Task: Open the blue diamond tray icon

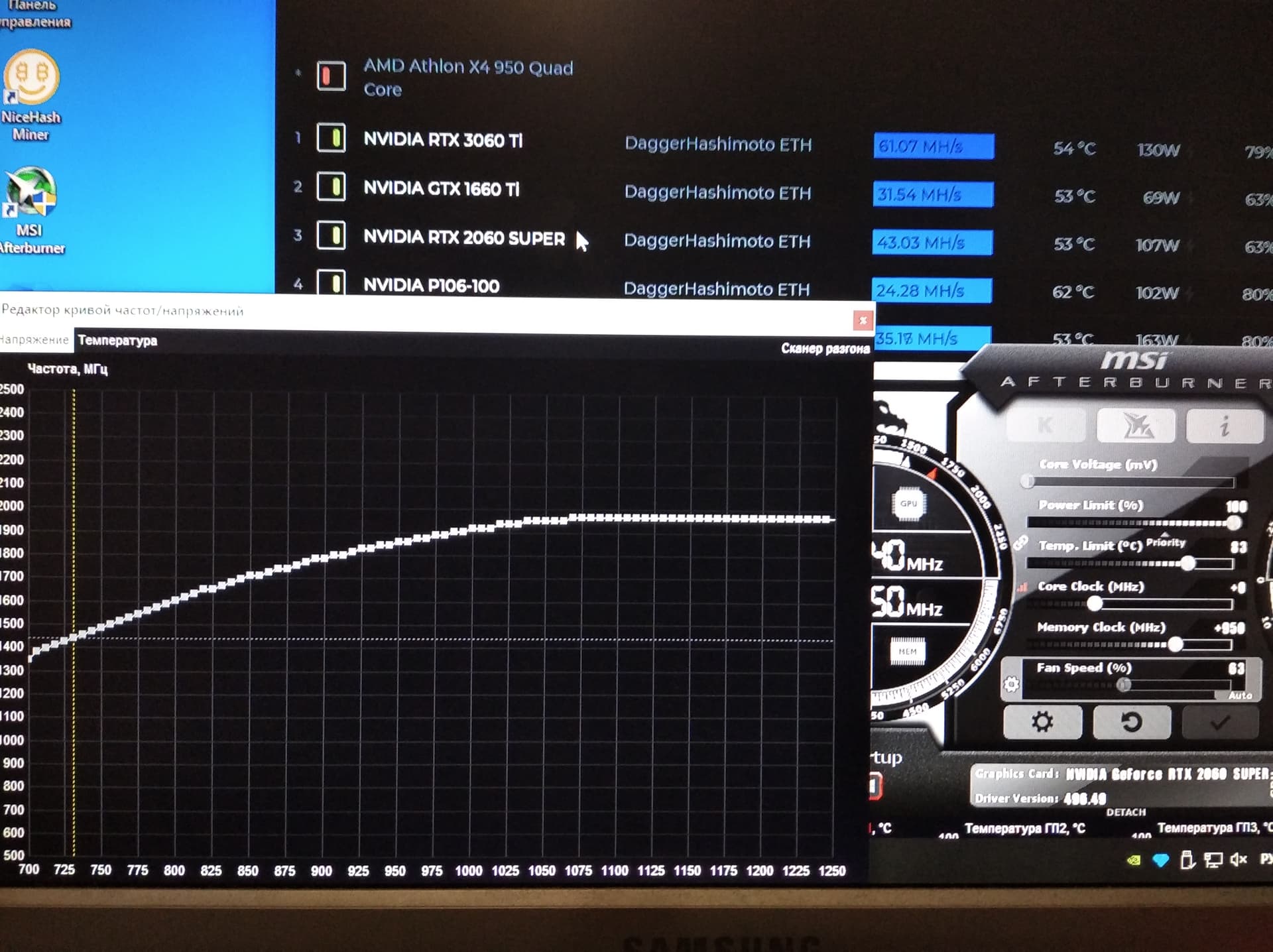Action: coord(1160,861)
